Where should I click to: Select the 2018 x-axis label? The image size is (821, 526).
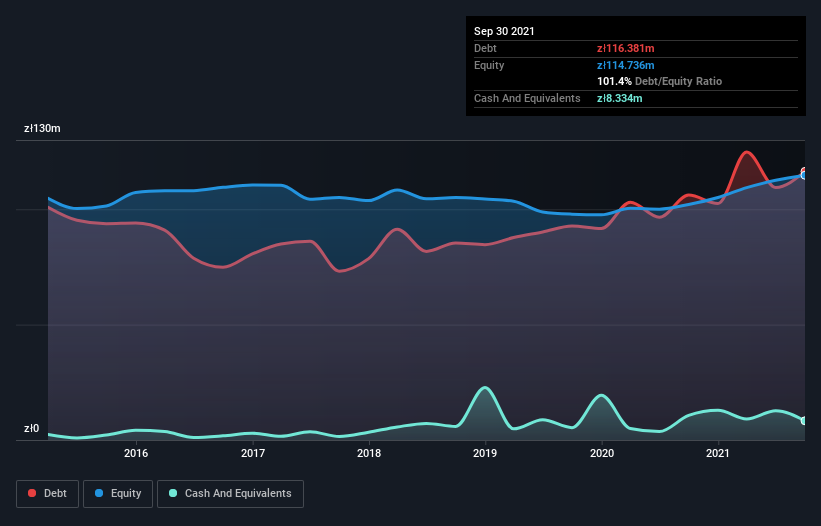[x=369, y=453]
